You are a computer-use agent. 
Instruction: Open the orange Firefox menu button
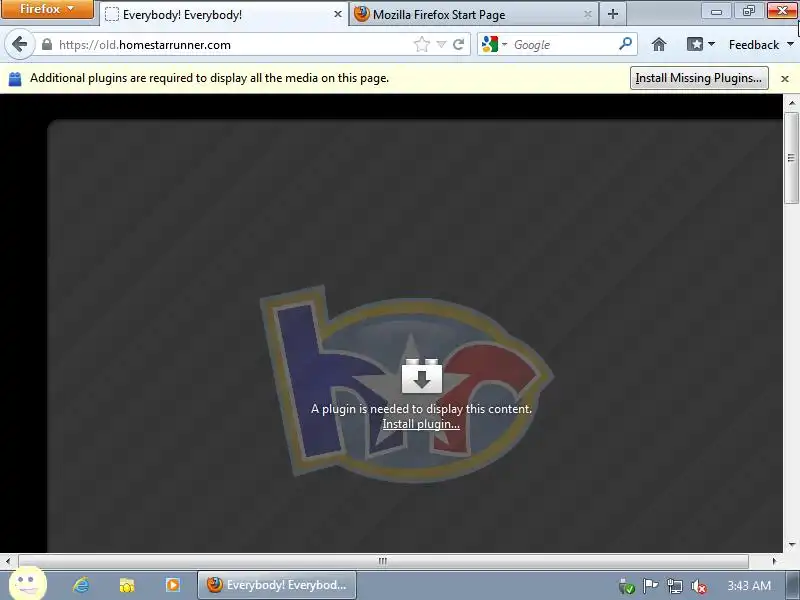click(47, 9)
